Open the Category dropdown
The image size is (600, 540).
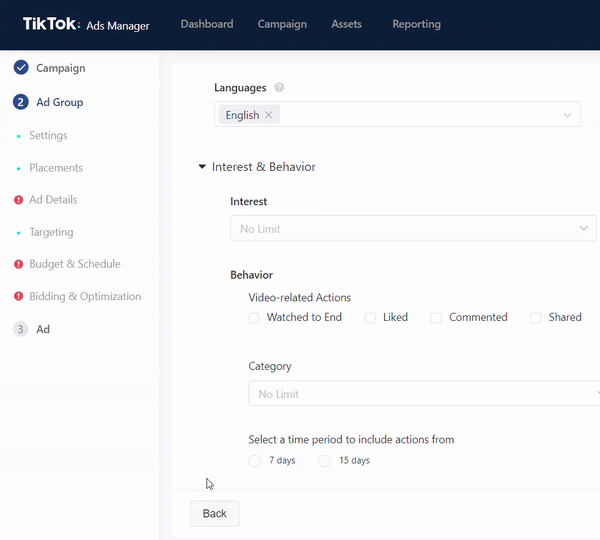tap(422, 394)
